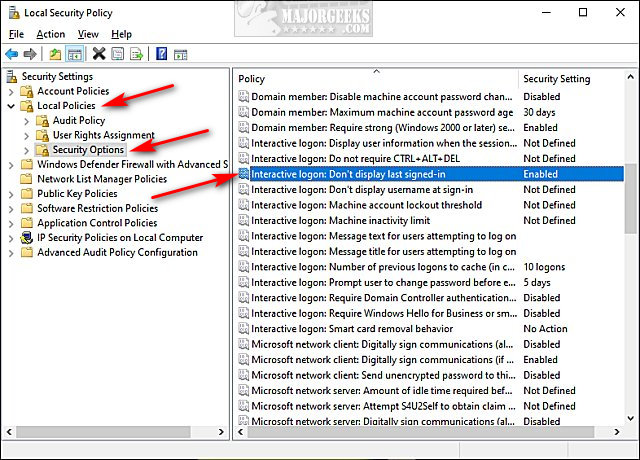Image resolution: width=640 pixels, height=460 pixels.
Task: Click the Forward arrow toolbar icon
Action: coord(30,54)
